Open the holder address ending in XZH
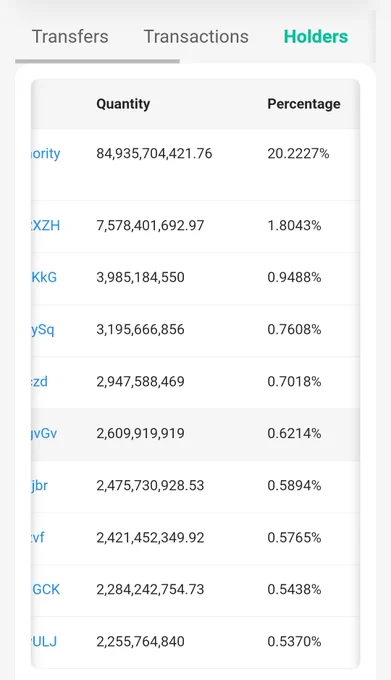 point(46,226)
